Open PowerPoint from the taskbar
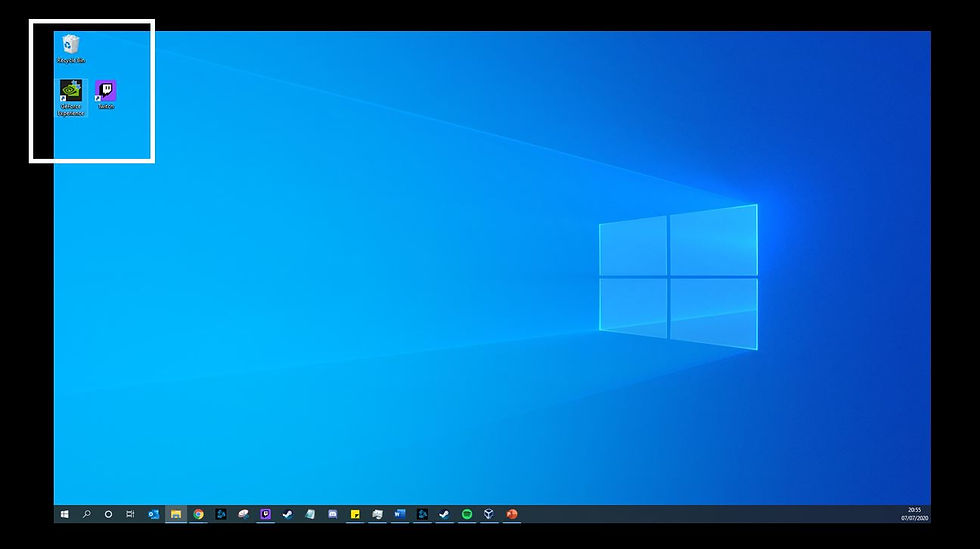This screenshot has height=549, width=980. tap(512, 514)
